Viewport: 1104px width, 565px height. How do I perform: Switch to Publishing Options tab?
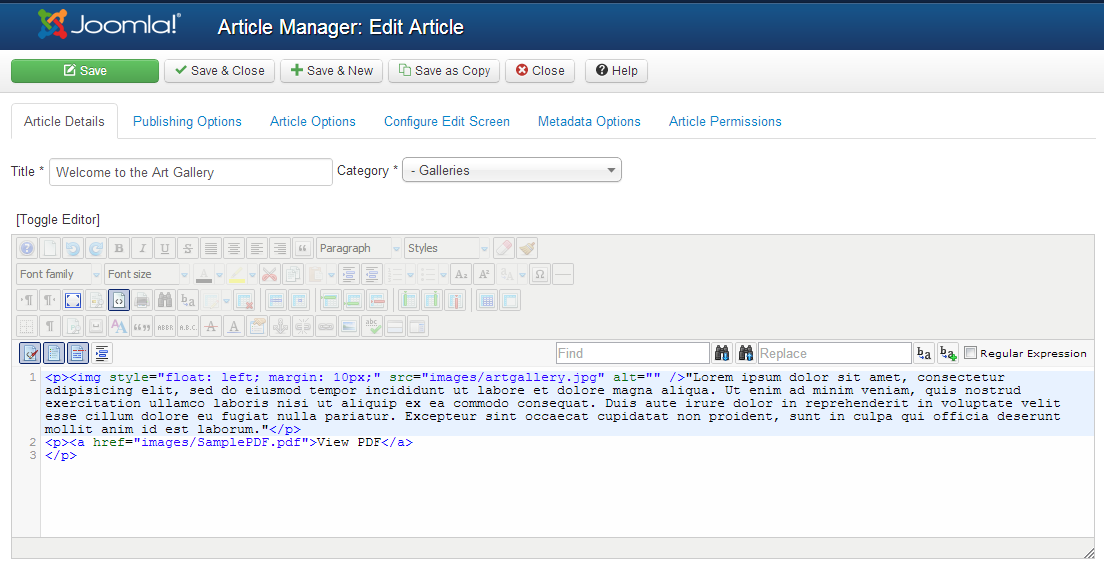(x=187, y=121)
